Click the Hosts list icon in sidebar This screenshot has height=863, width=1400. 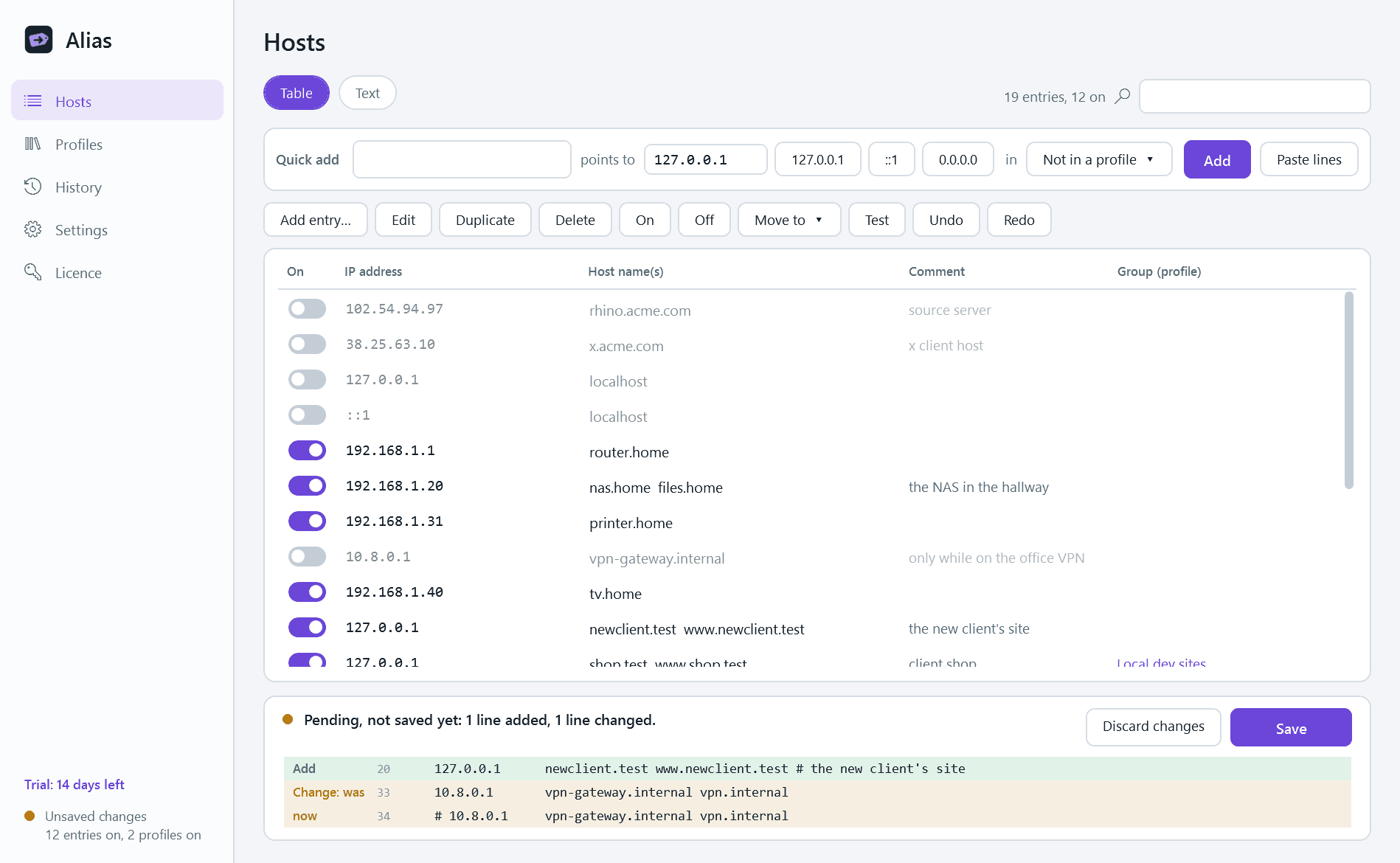(x=33, y=101)
